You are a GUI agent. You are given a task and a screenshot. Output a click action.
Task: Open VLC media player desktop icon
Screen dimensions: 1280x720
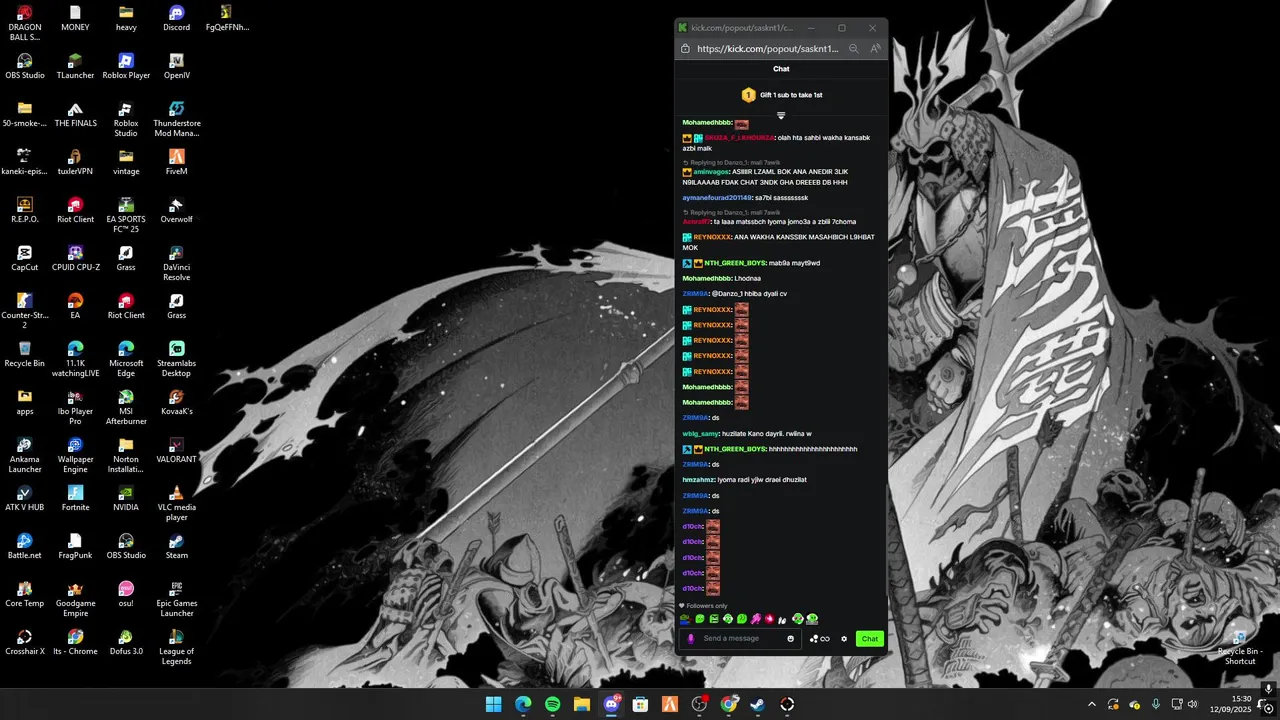pos(176,503)
